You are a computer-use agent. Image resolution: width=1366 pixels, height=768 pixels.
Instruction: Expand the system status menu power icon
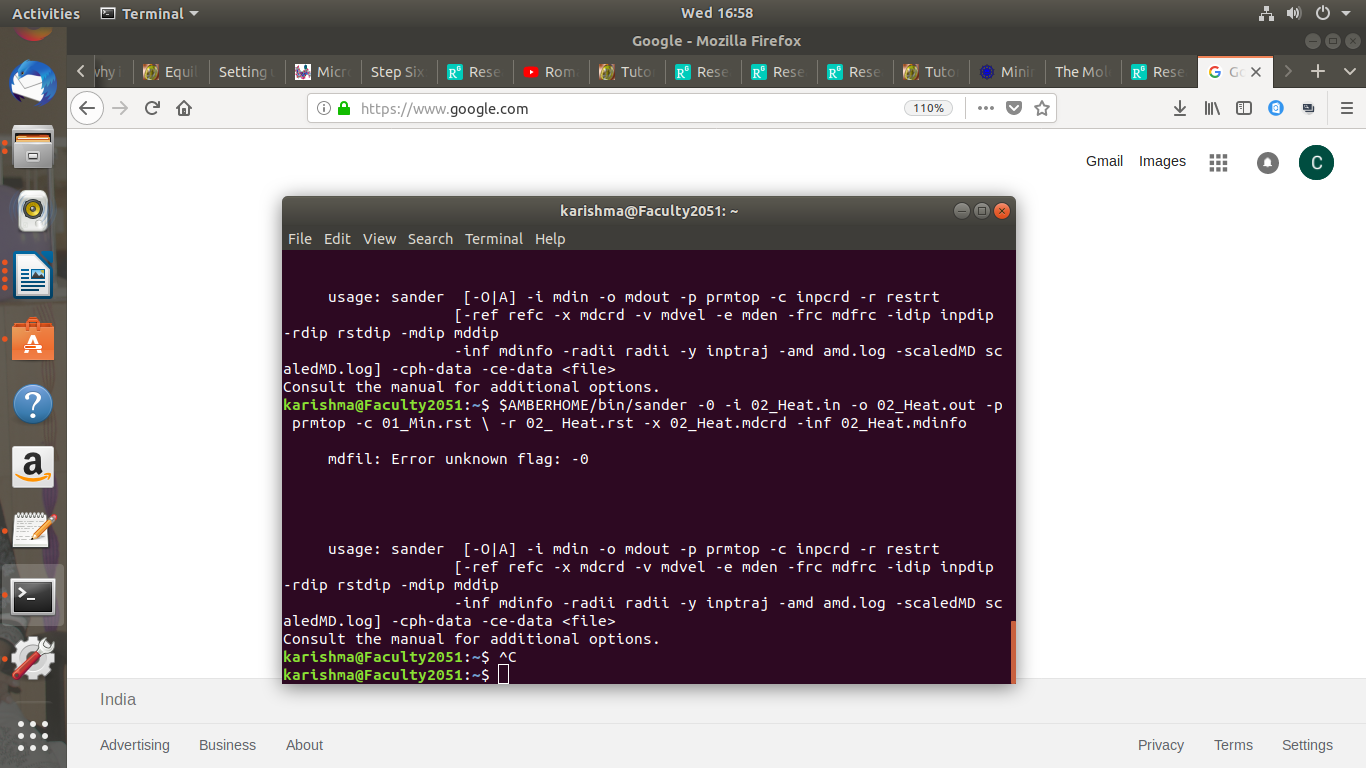pos(1322,13)
